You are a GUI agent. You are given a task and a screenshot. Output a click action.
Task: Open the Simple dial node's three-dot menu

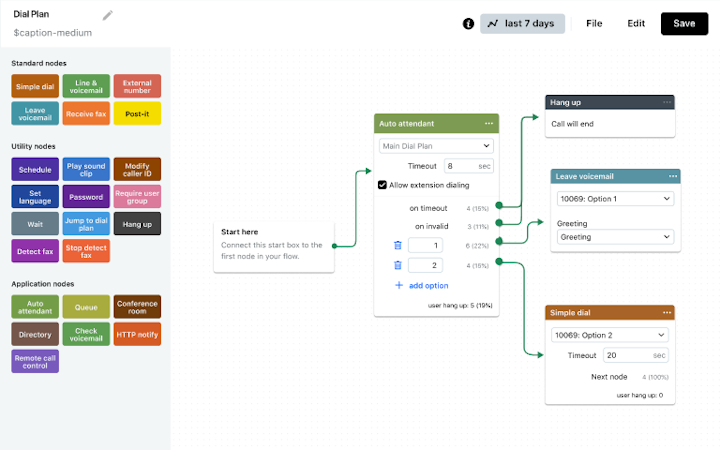point(665,313)
